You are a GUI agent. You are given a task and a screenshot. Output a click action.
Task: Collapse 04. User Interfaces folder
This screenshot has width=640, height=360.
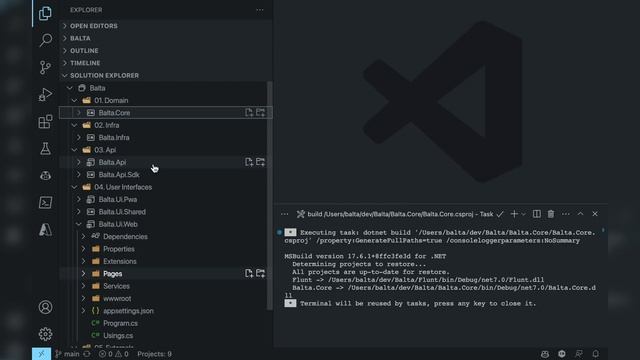click(x=74, y=187)
